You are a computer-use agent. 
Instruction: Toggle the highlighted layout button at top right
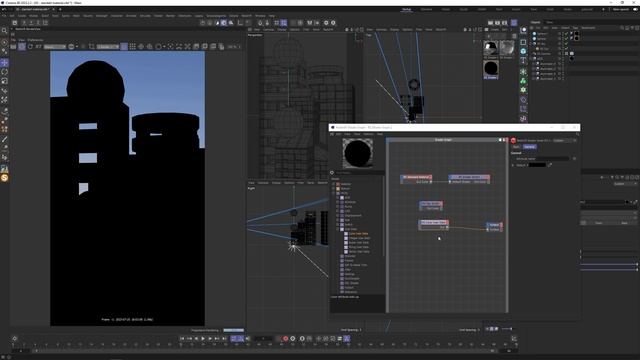(514, 23)
